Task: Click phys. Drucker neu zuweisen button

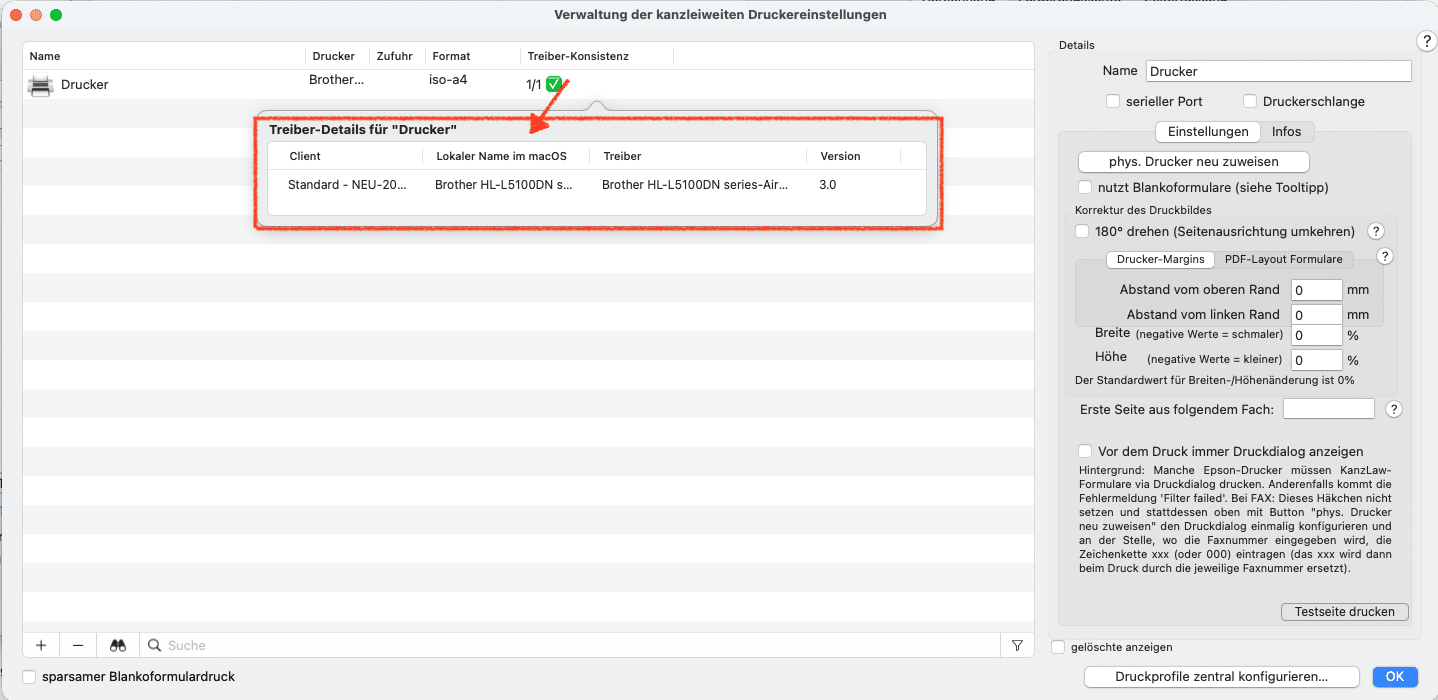Action: [1193, 161]
